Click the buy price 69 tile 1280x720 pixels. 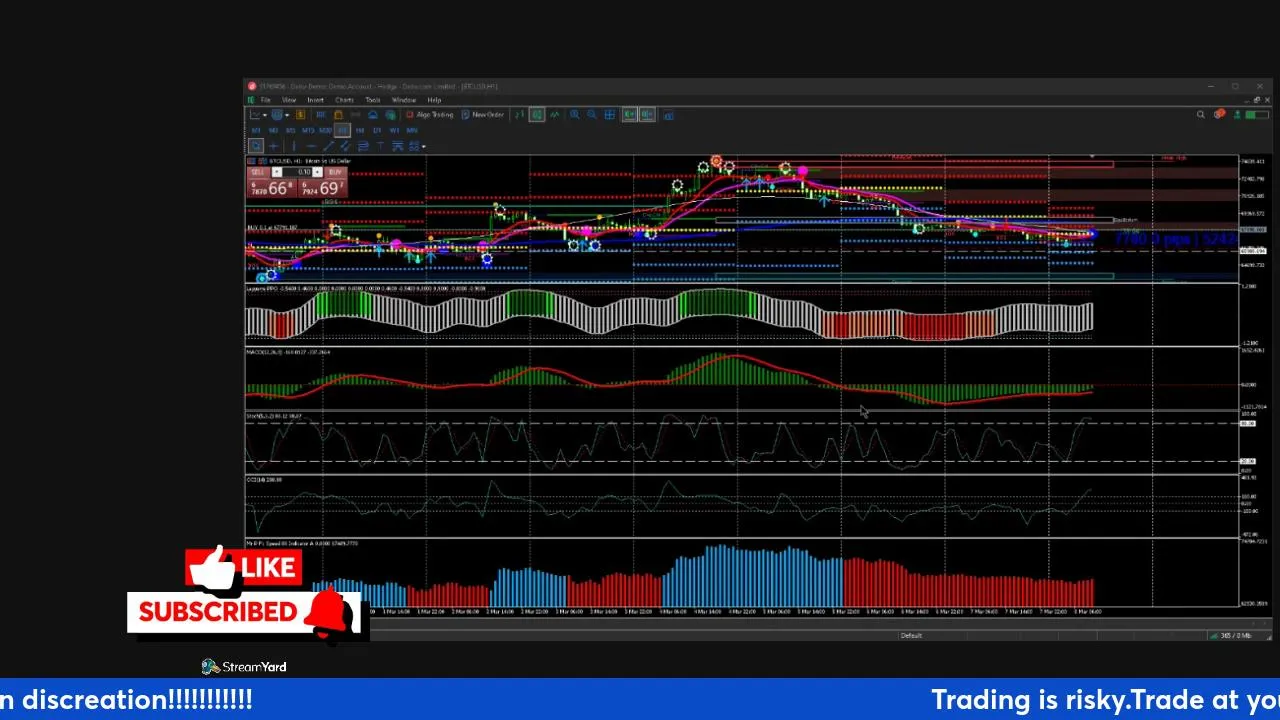point(322,188)
